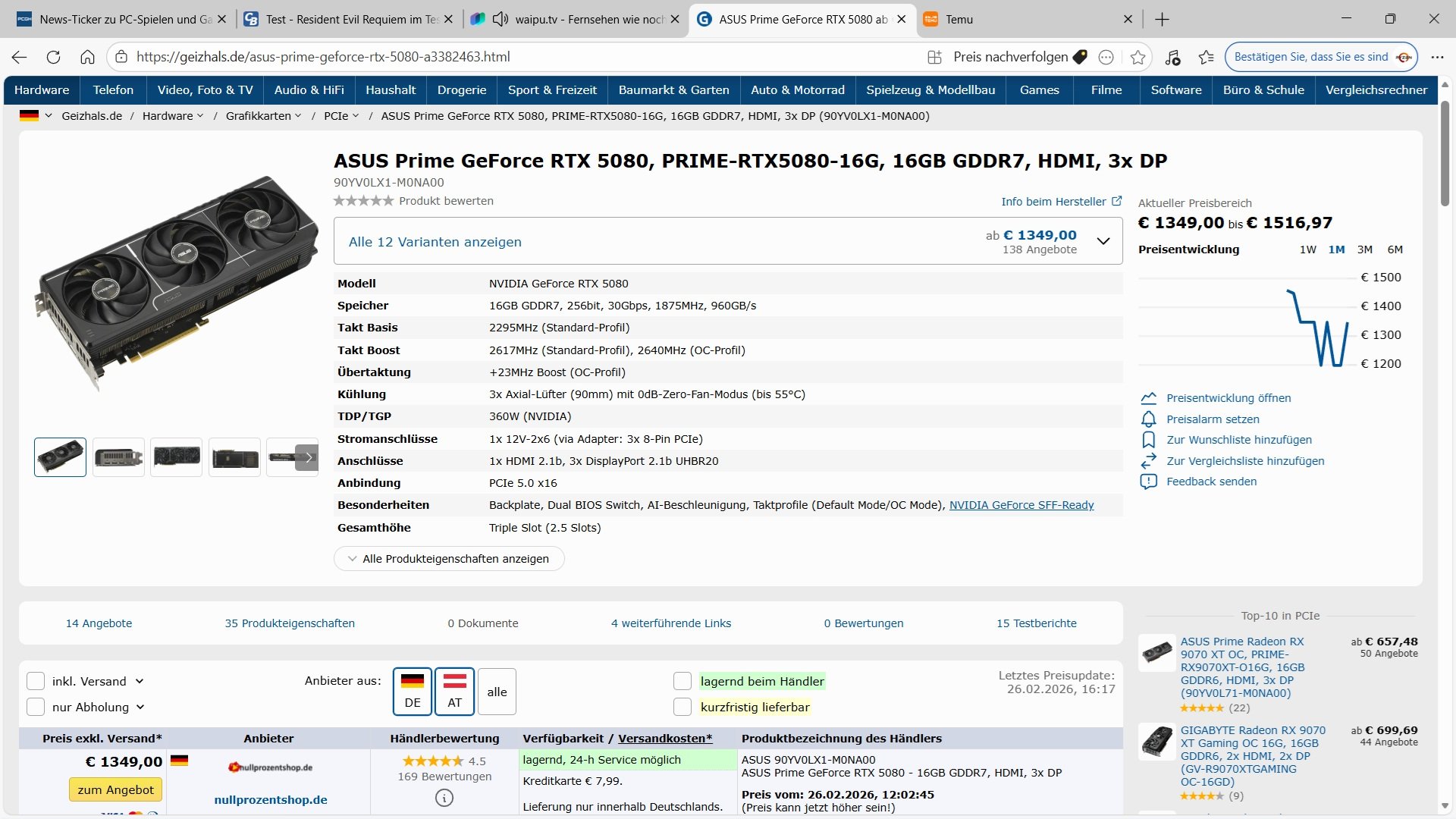Enable the inkl. Versand checkbox
The height and width of the screenshot is (819, 1456).
pyautogui.click(x=36, y=681)
